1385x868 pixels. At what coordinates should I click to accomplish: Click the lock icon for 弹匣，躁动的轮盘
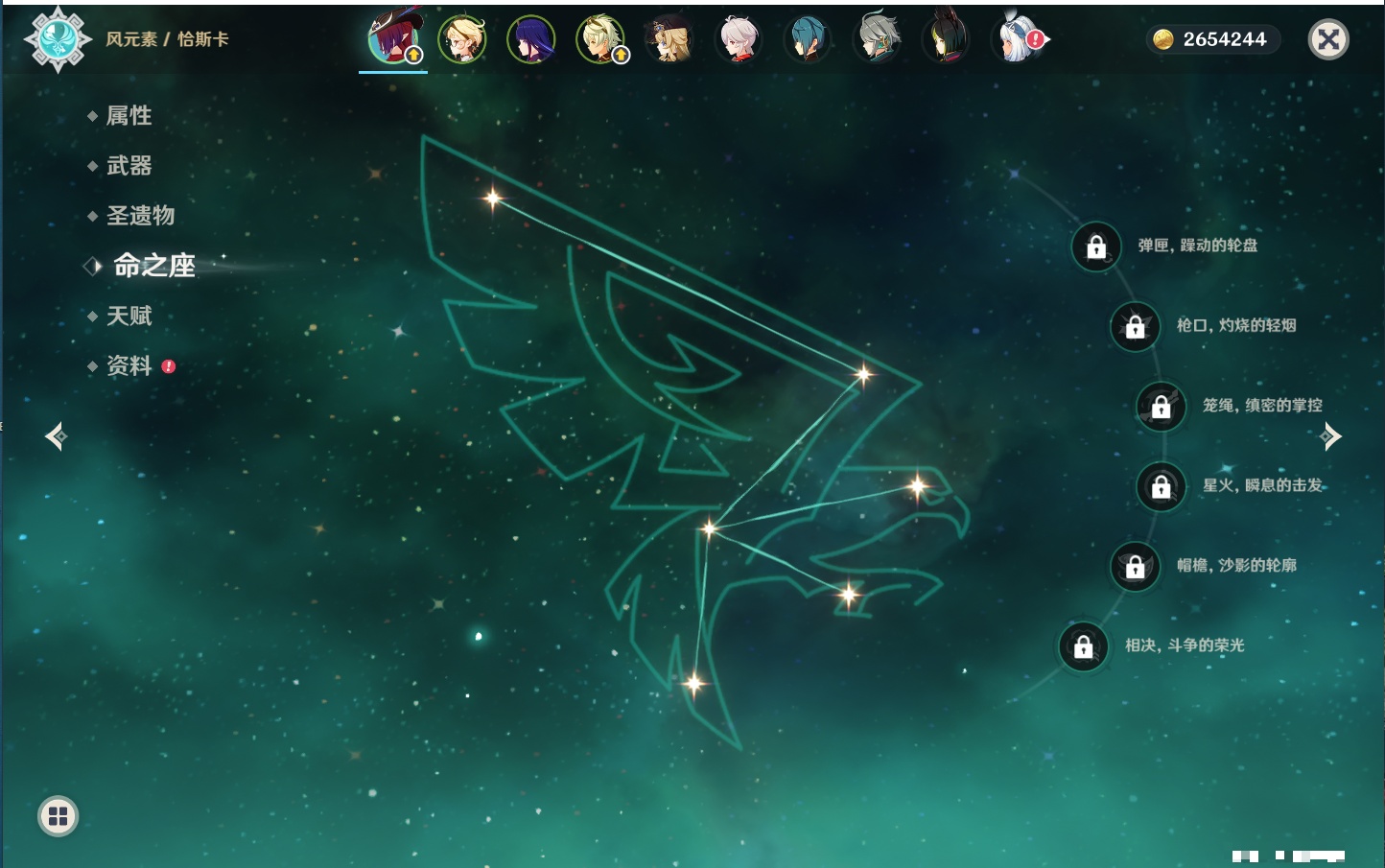click(1096, 246)
